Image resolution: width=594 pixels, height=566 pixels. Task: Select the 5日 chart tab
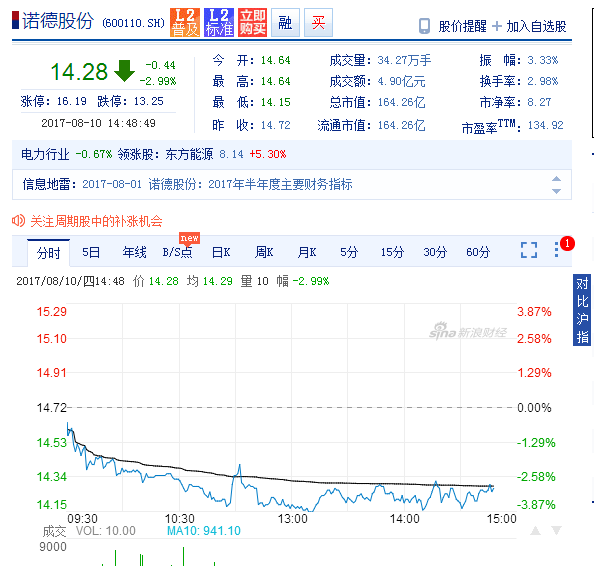(91, 252)
